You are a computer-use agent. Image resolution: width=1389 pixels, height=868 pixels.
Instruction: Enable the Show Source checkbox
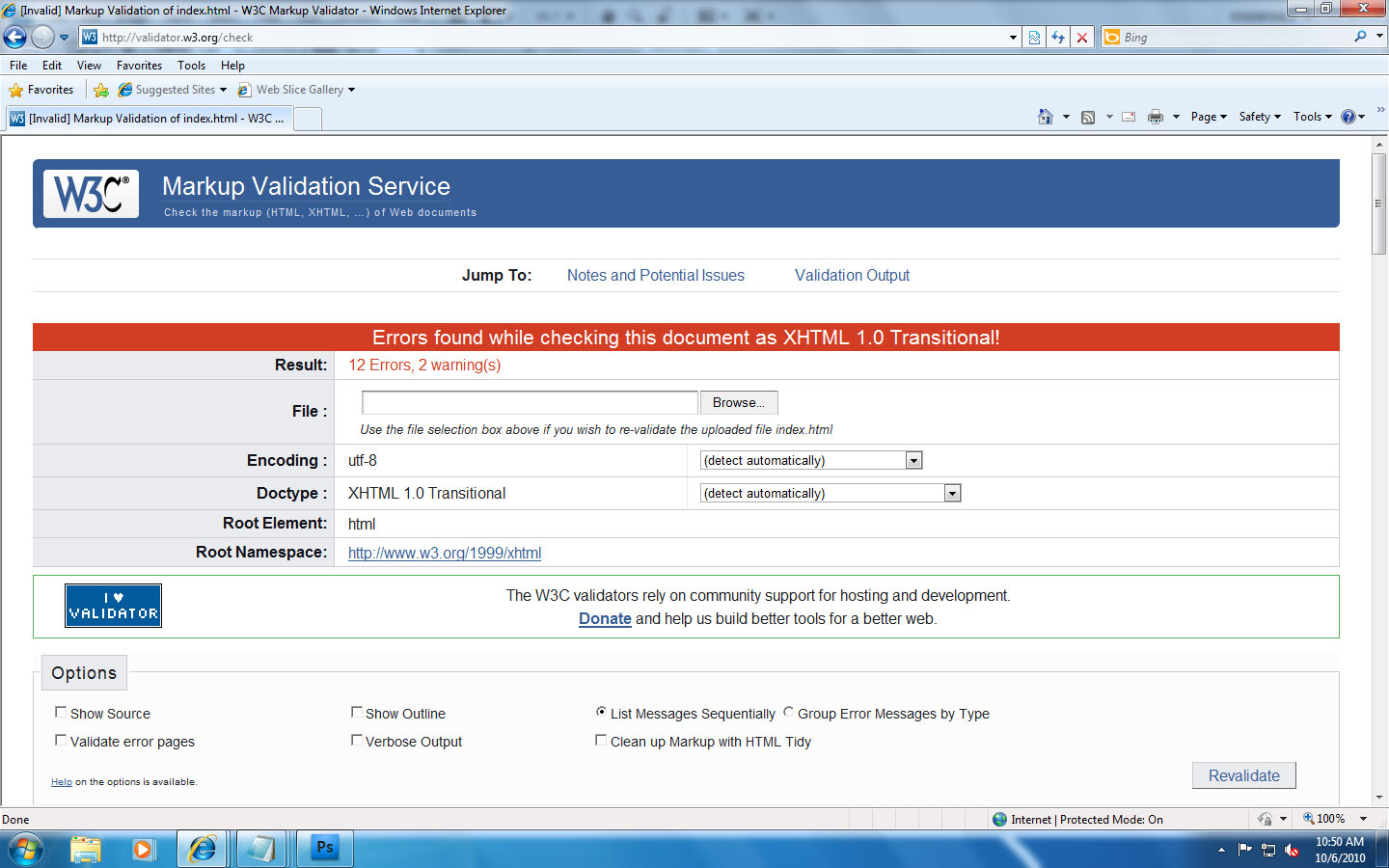(x=61, y=713)
